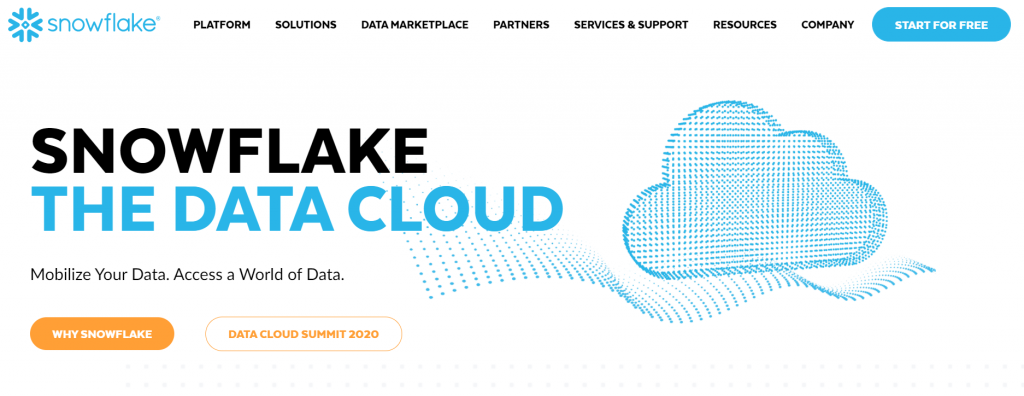Expand Services & Support menu
This screenshot has height=396, width=1024.
(631, 25)
